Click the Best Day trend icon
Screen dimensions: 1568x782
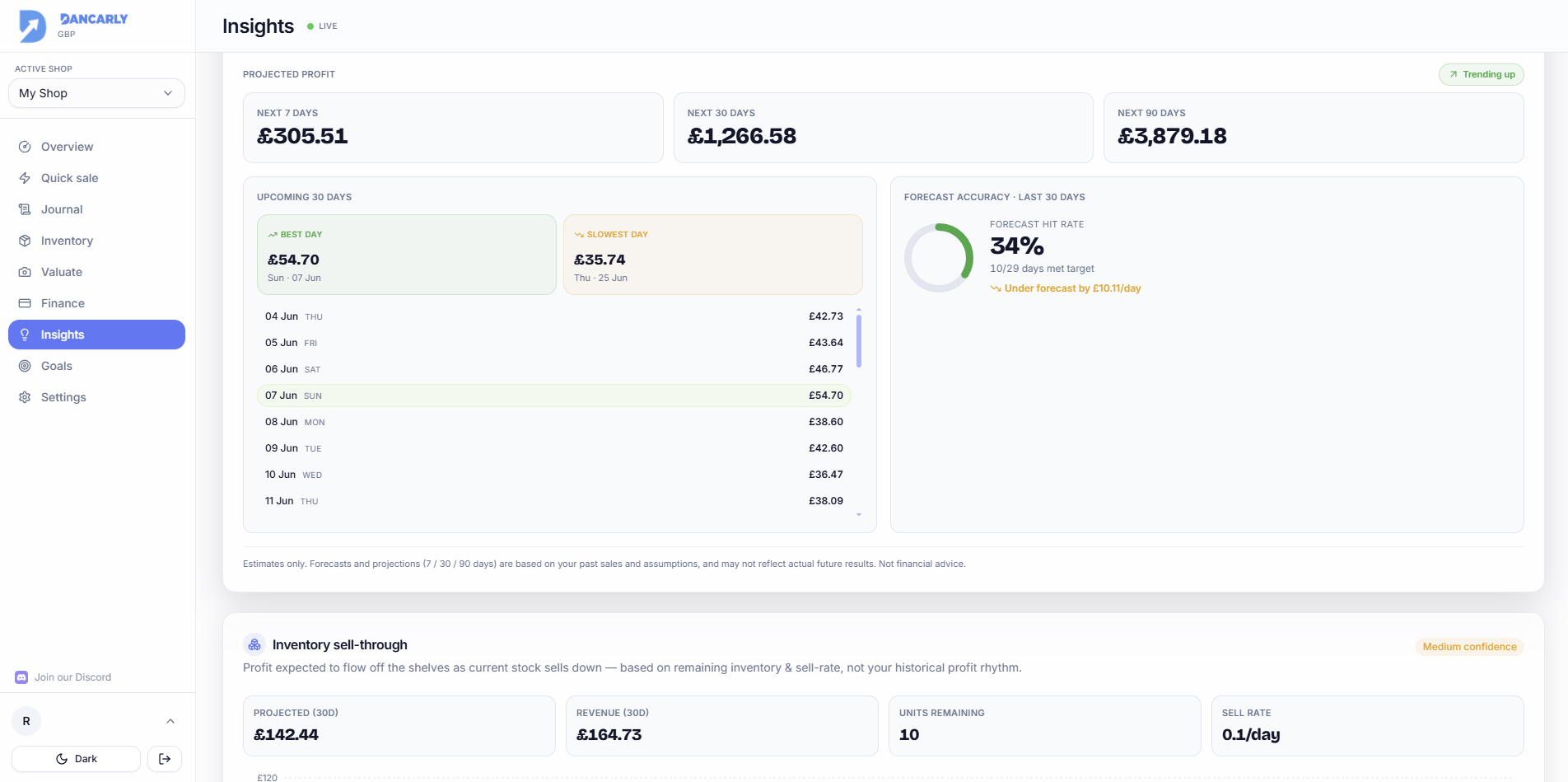pos(273,235)
